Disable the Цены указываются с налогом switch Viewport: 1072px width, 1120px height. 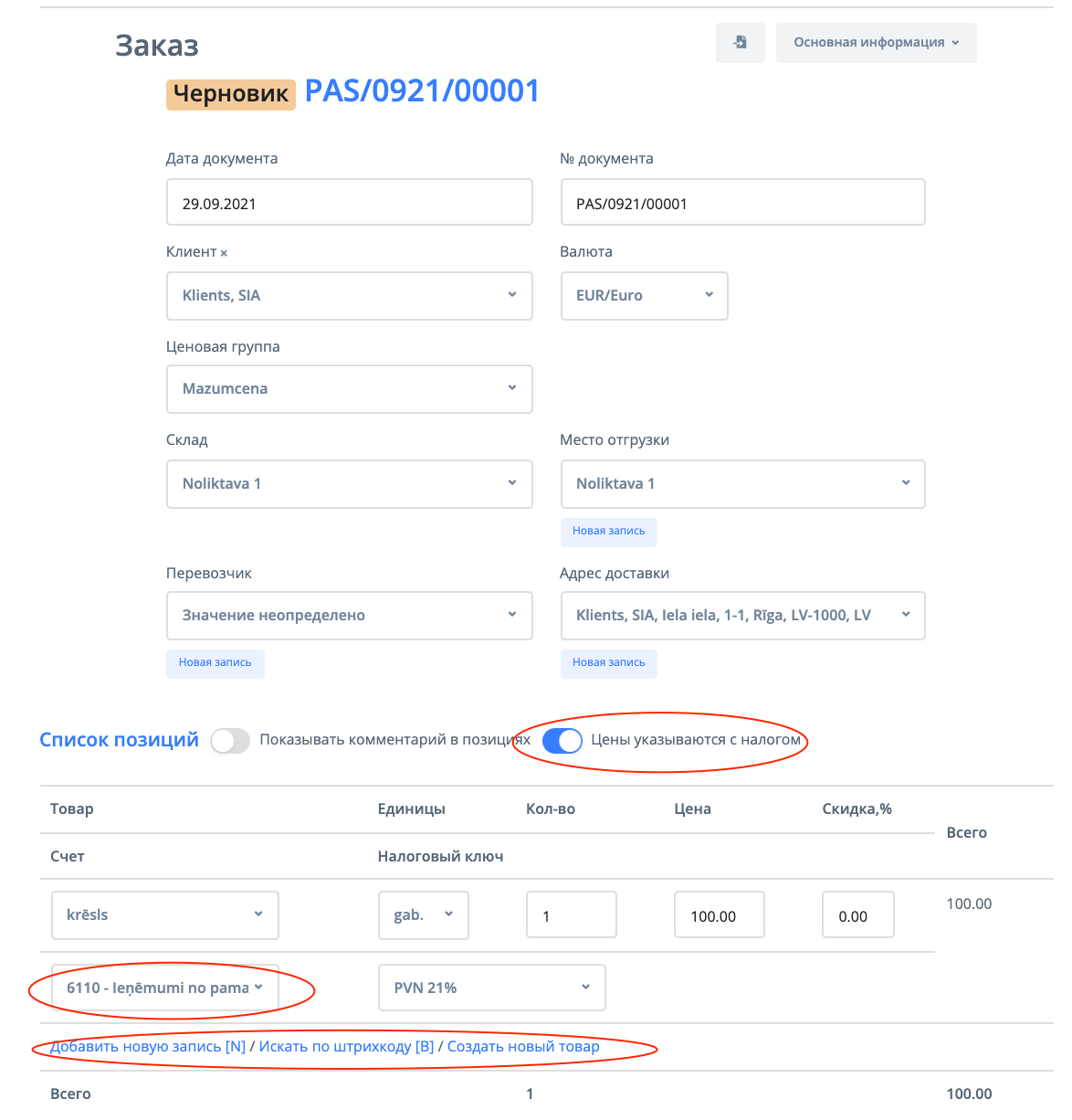(562, 741)
